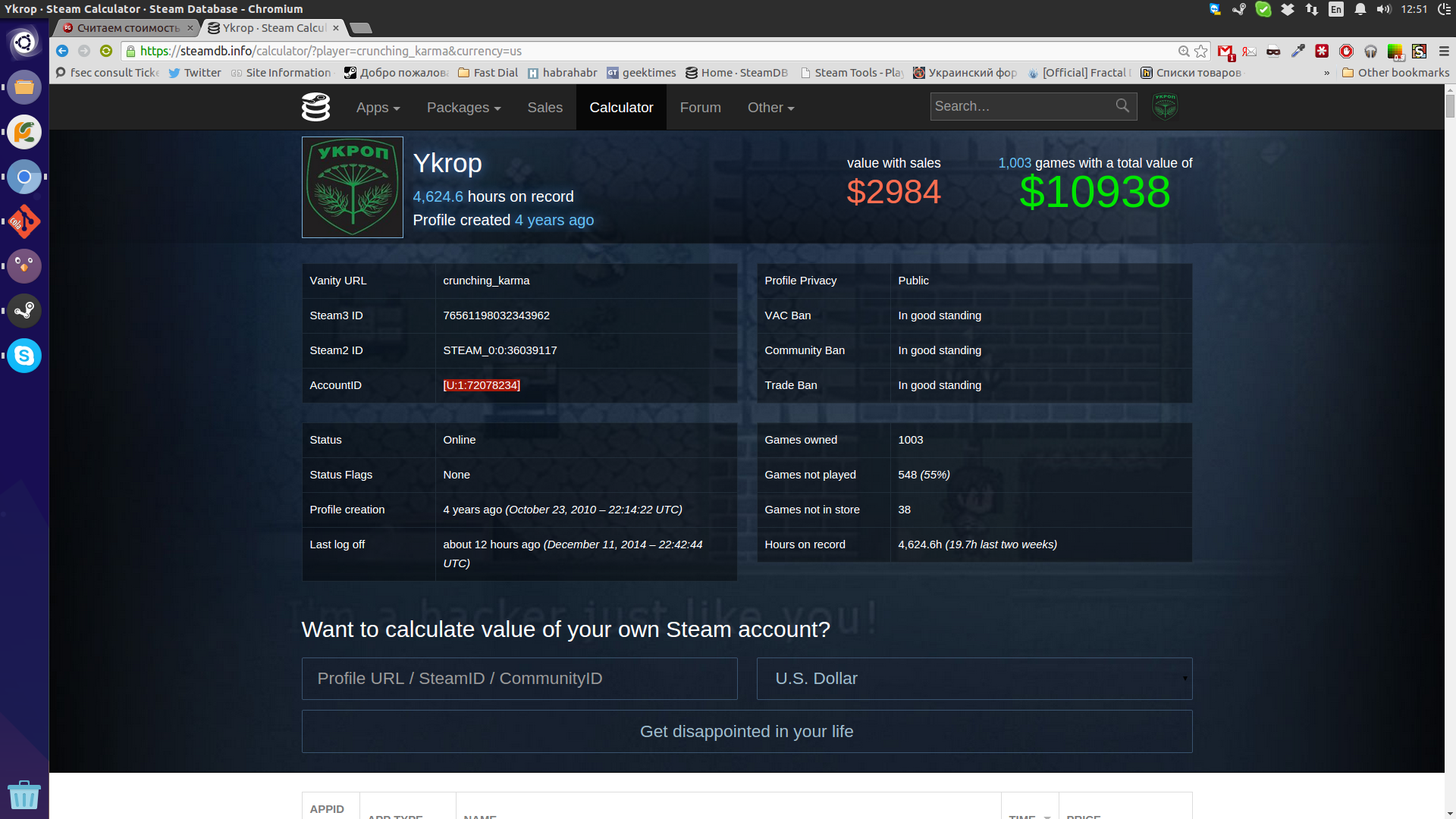Screen dimensions: 1456x819
Task: Select the Calculator nav item
Action: pos(621,108)
